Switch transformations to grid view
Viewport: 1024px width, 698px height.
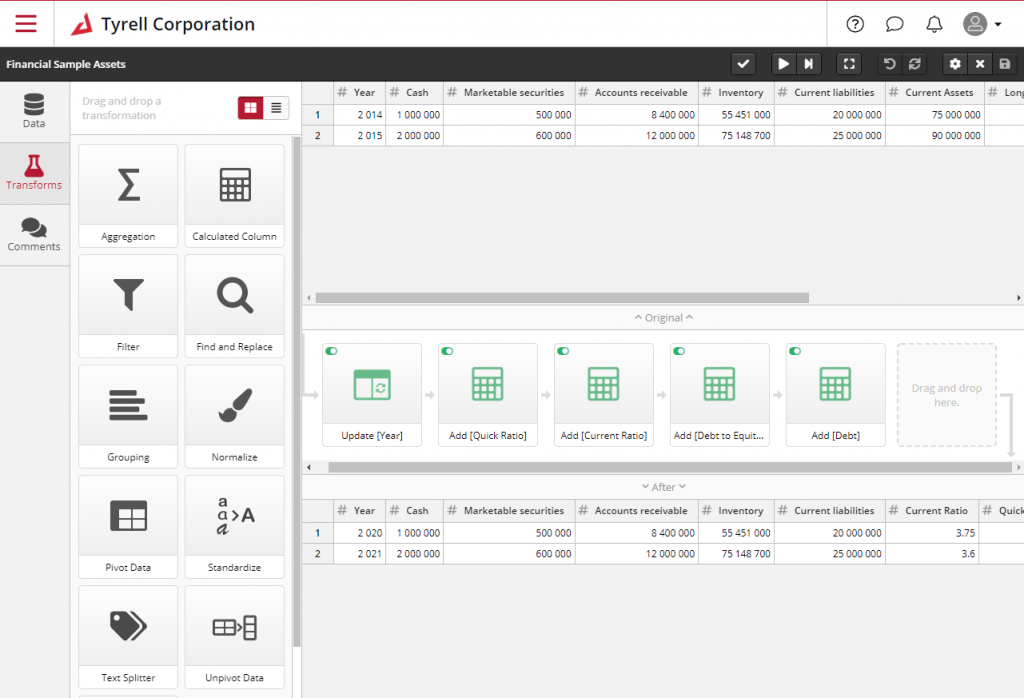[251, 108]
